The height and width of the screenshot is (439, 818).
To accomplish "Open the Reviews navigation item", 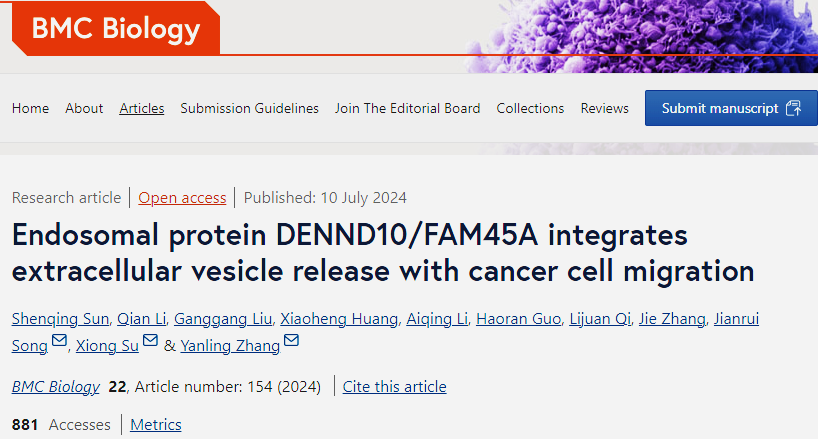I will (605, 108).
